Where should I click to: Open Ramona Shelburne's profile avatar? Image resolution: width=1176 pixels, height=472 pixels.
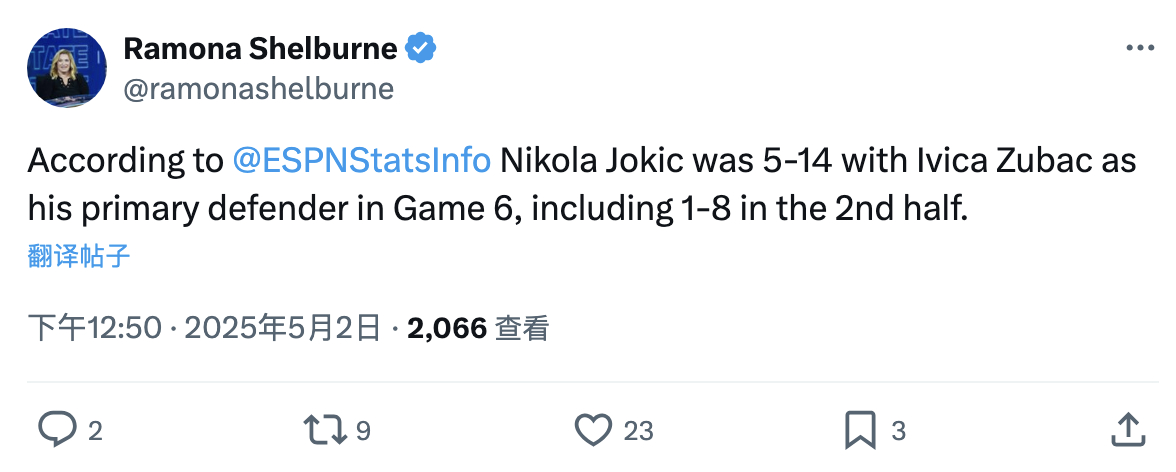[67, 68]
